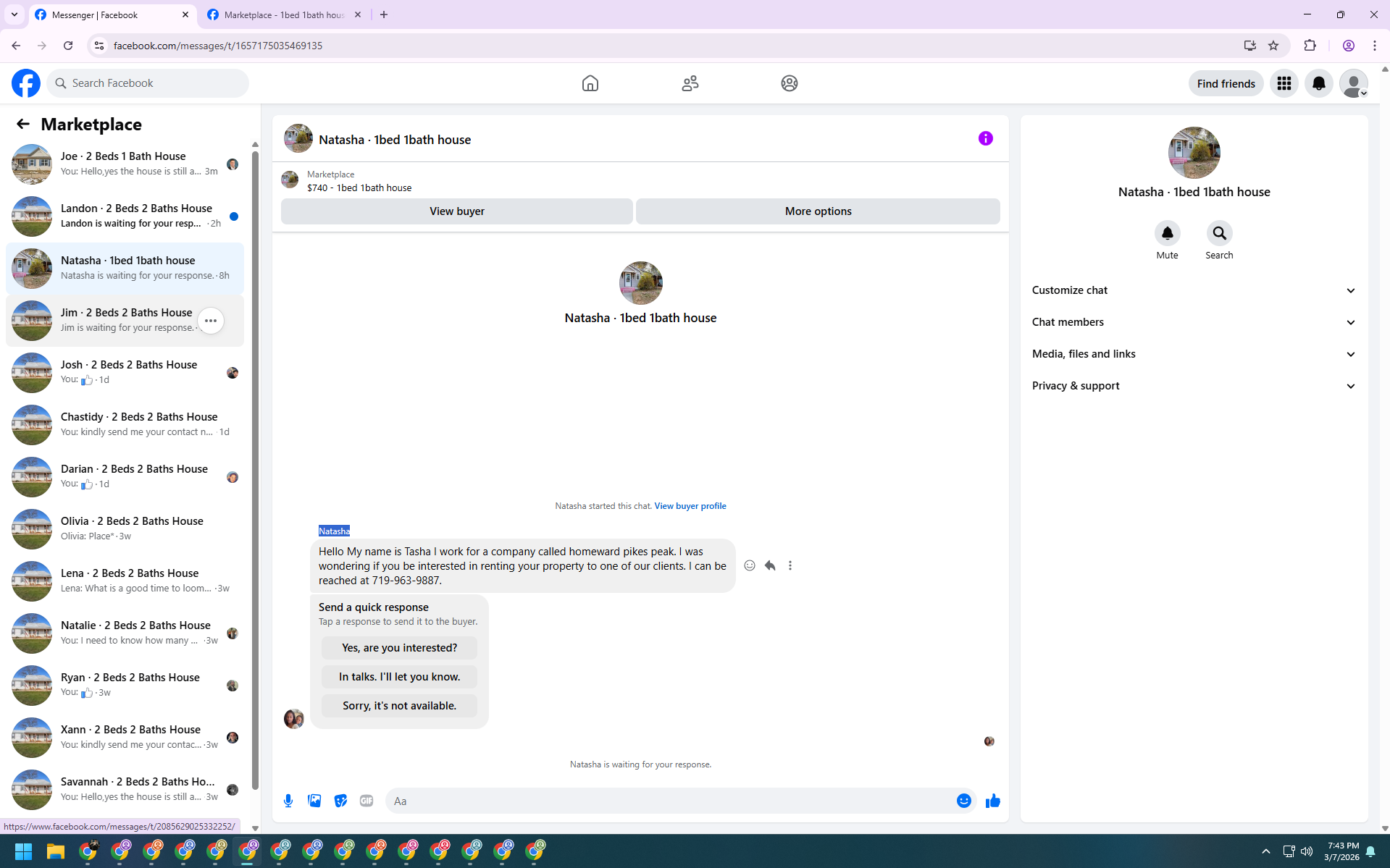Choose a sticker
The height and width of the screenshot is (868, 1390).
point(340,801)
